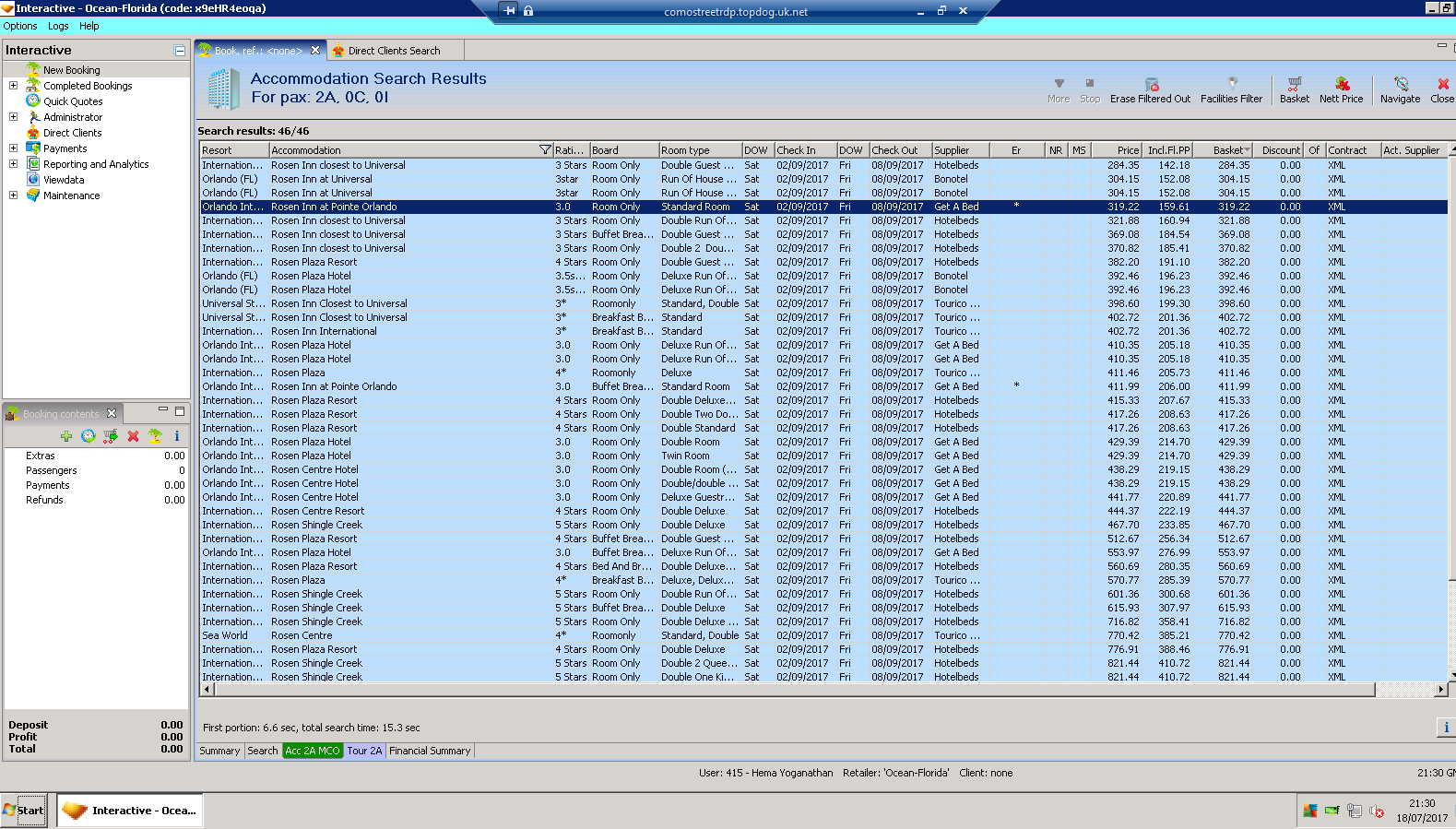Close search results via red X toolbar icon
Screen dimensions: 1456x829
(x=1443, y=84)
